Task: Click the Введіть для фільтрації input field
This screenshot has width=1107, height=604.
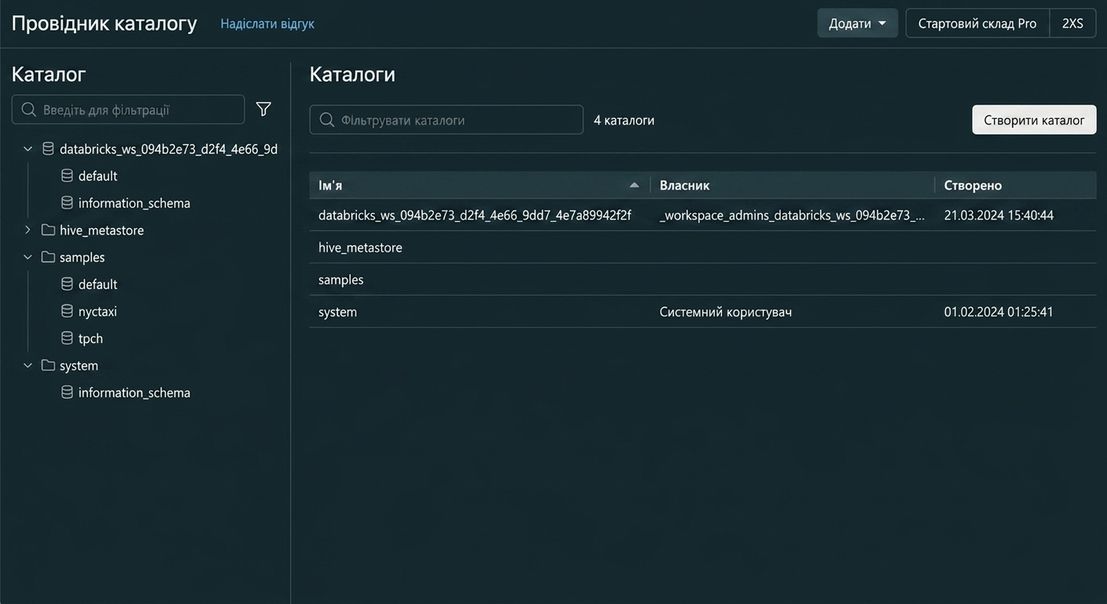Action: click(x=128, y=109)
